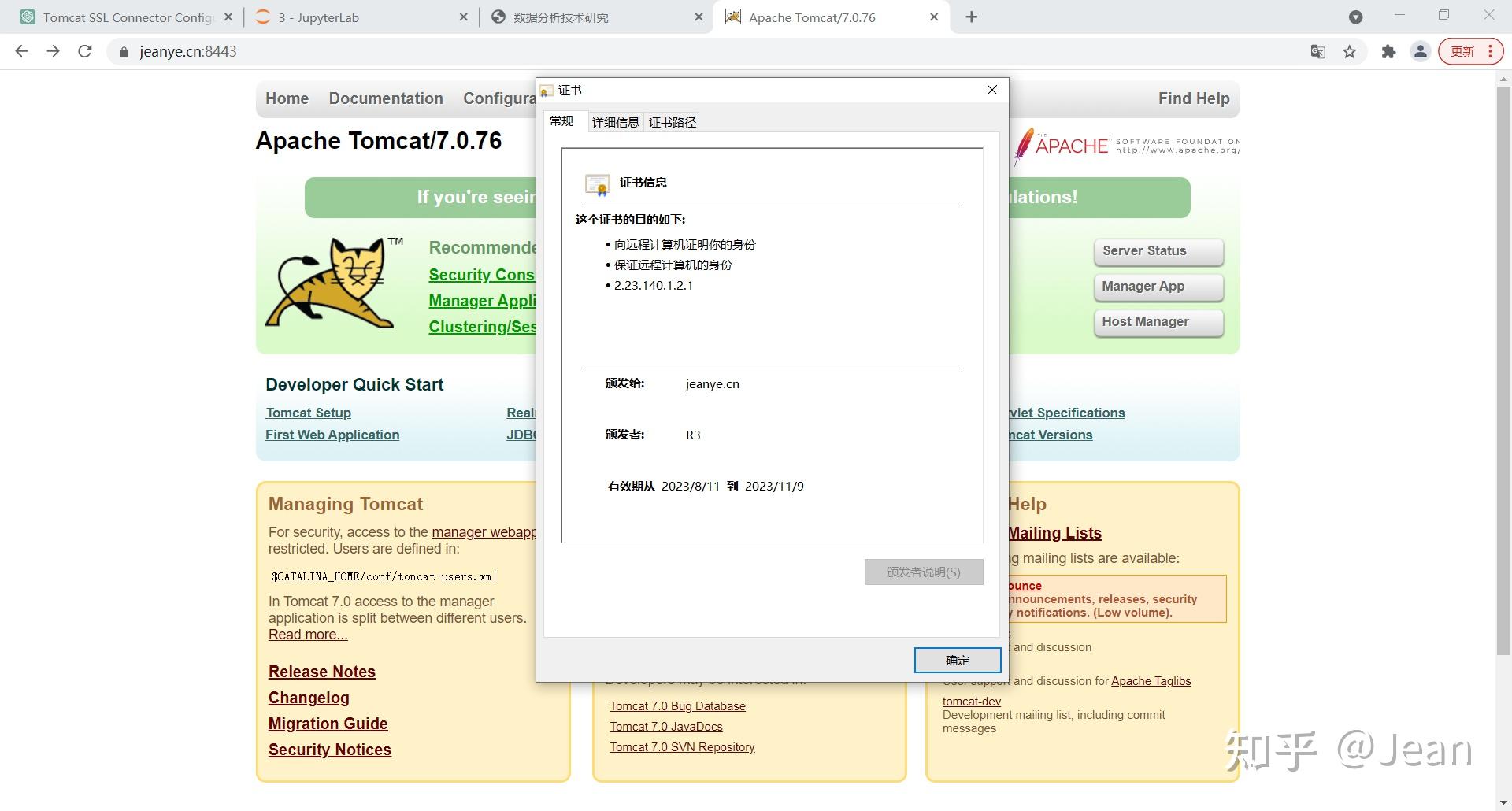Viewport: 1512px width, 811px height.
Task: Close the 证书 dialog with X
Action: point(992,90)
